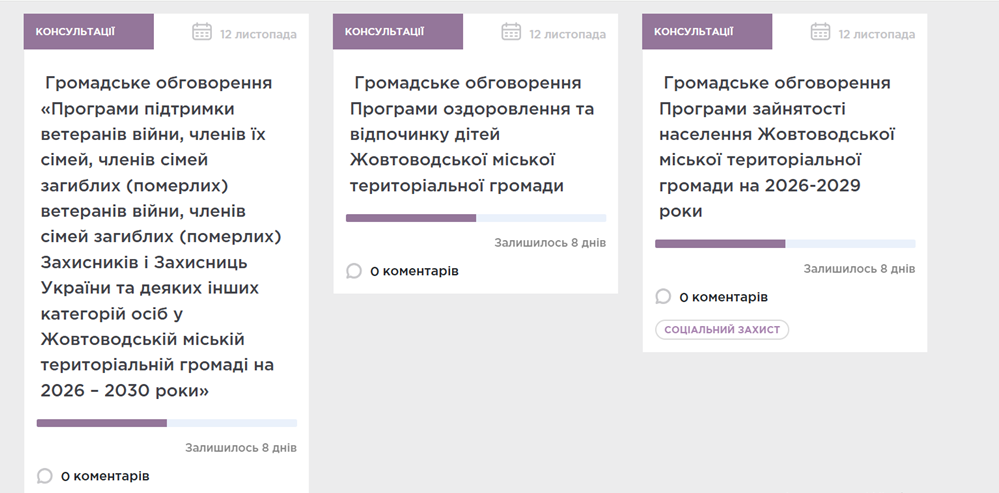Viewport: 999px width, 493px height.
Task: Click progress bar on employment program card
Action: [785, 244]
